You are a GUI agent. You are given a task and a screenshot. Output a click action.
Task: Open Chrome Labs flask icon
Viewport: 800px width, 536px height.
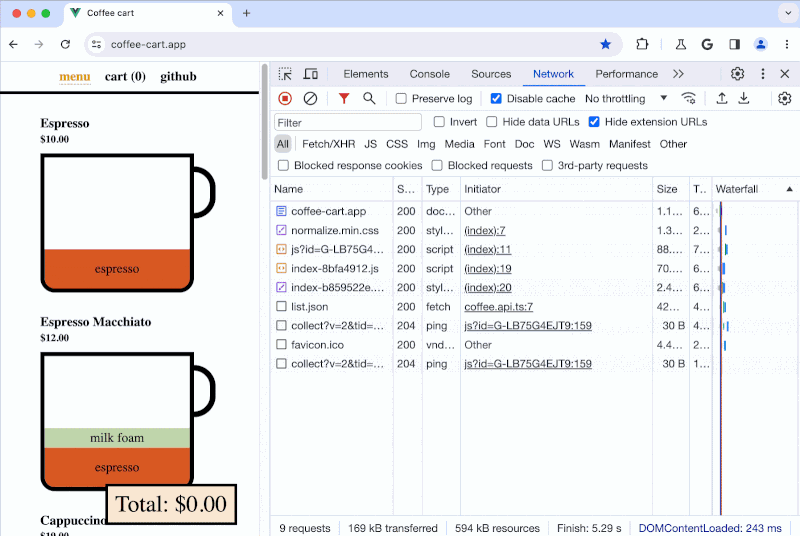coord(681,44)
